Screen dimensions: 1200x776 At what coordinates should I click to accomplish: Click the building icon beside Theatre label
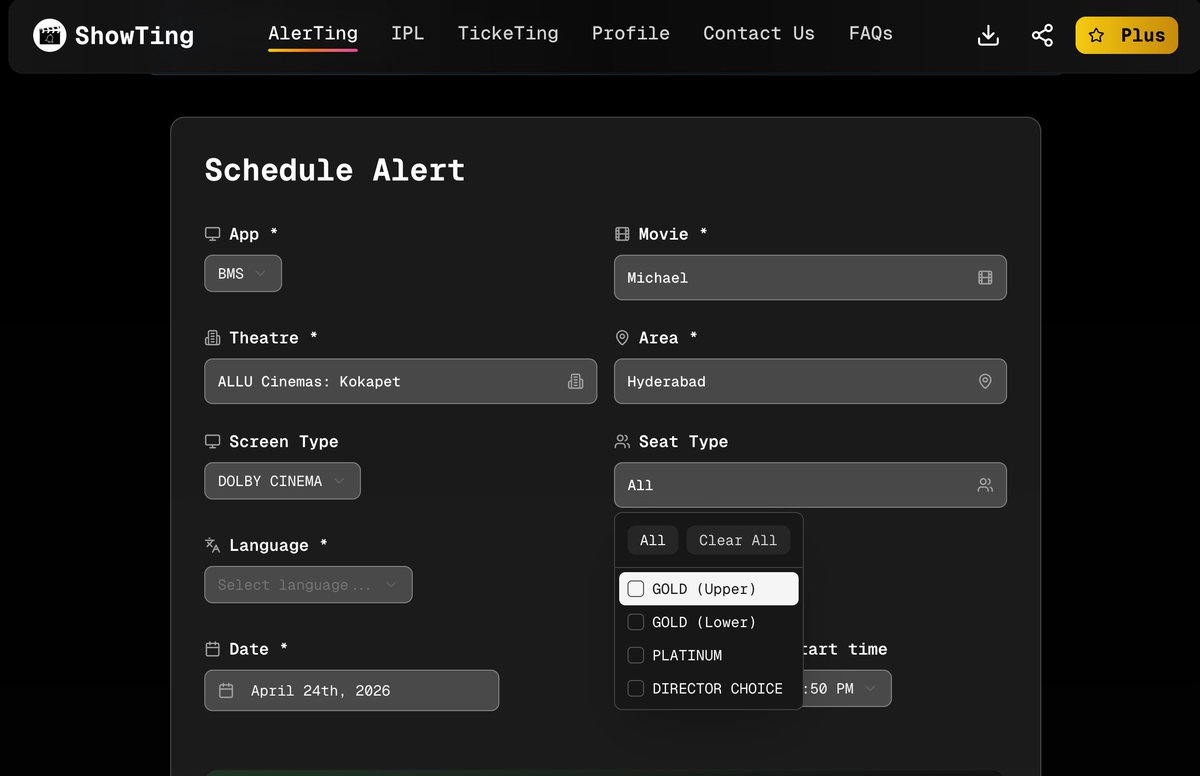pyautogui.click(x=212, y=338)
